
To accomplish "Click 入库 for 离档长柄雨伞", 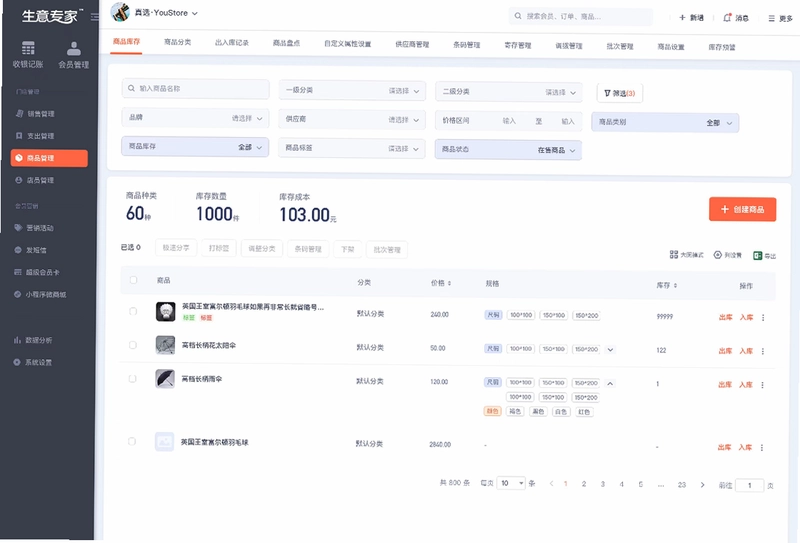I will [x=745, y=385].
